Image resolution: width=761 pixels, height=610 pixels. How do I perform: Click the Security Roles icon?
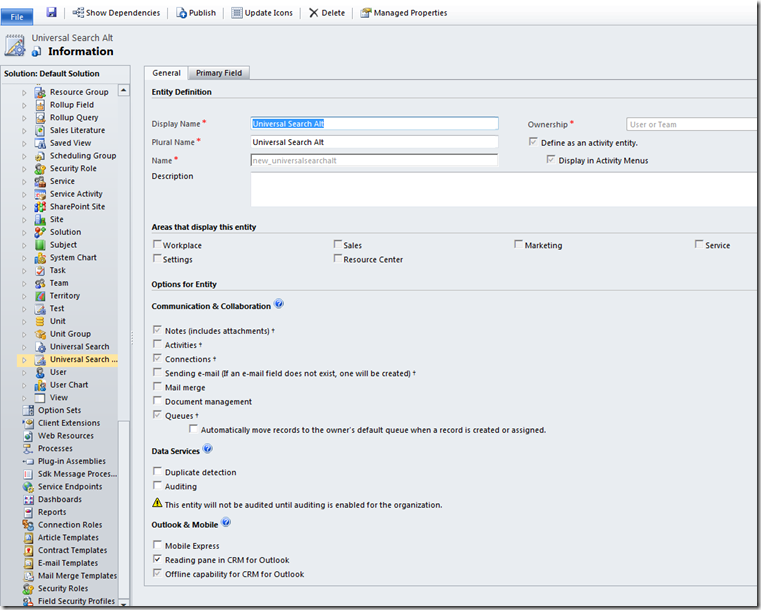[x=29, y=589]
